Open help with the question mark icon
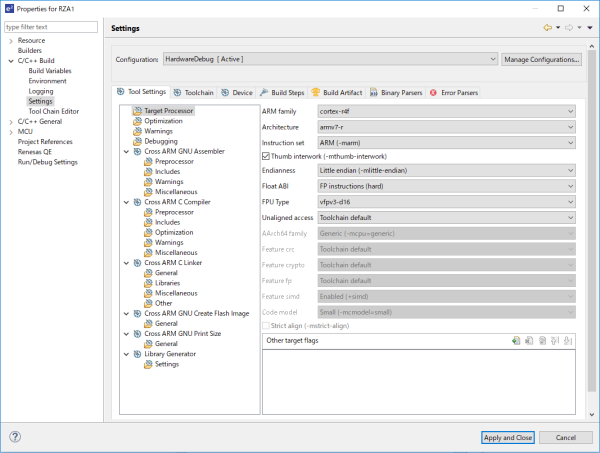Screen dimensions: 600x453 coord(16,437)
